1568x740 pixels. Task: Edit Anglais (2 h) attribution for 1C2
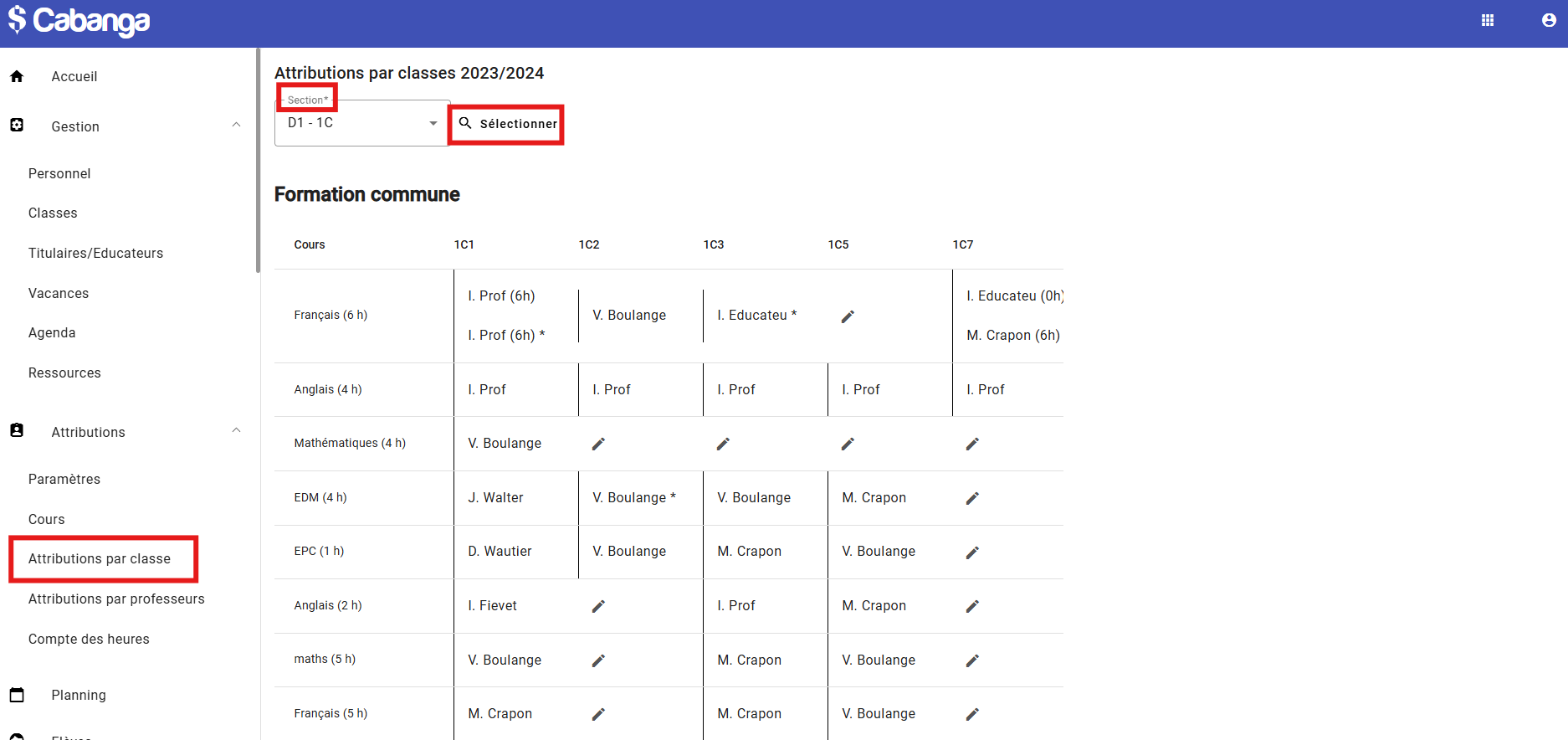click(598, 606)
